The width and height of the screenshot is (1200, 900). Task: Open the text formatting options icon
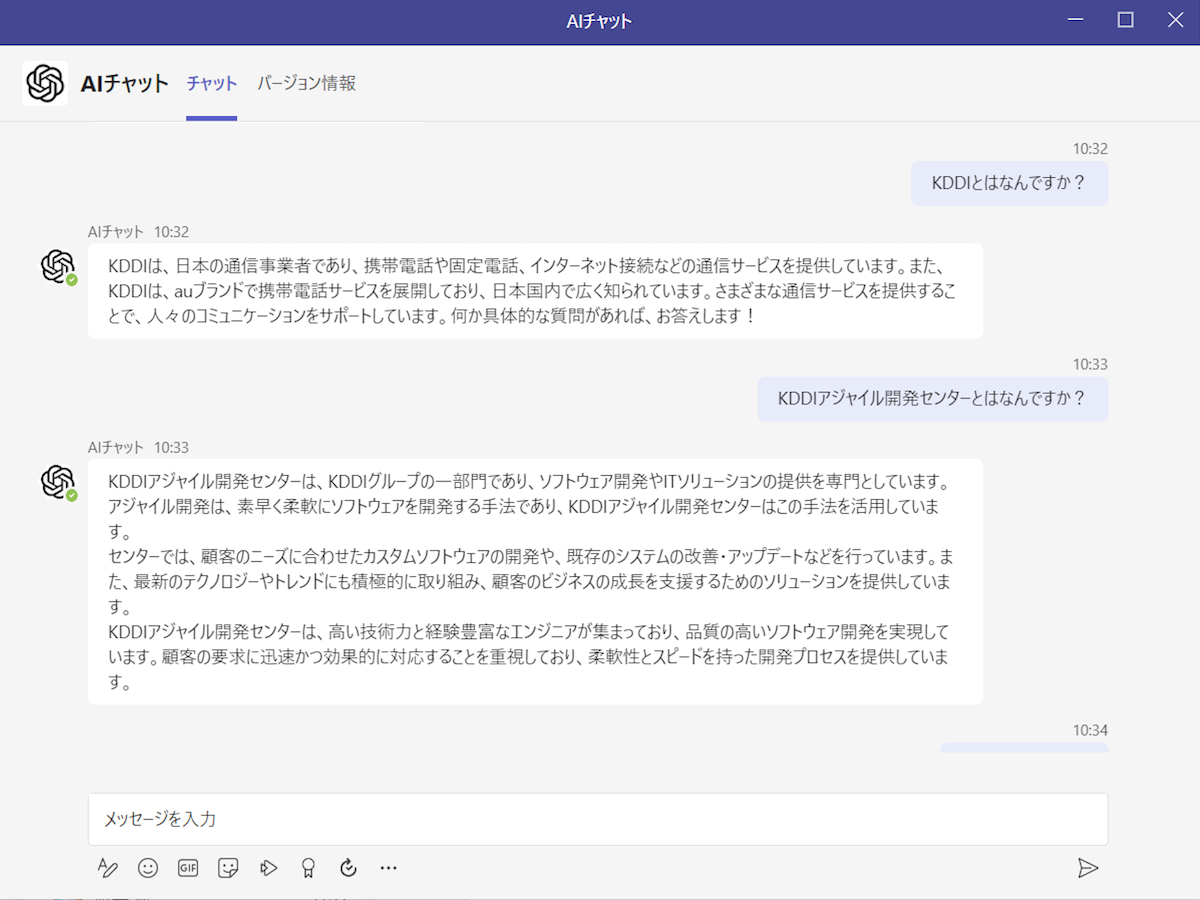108,868
